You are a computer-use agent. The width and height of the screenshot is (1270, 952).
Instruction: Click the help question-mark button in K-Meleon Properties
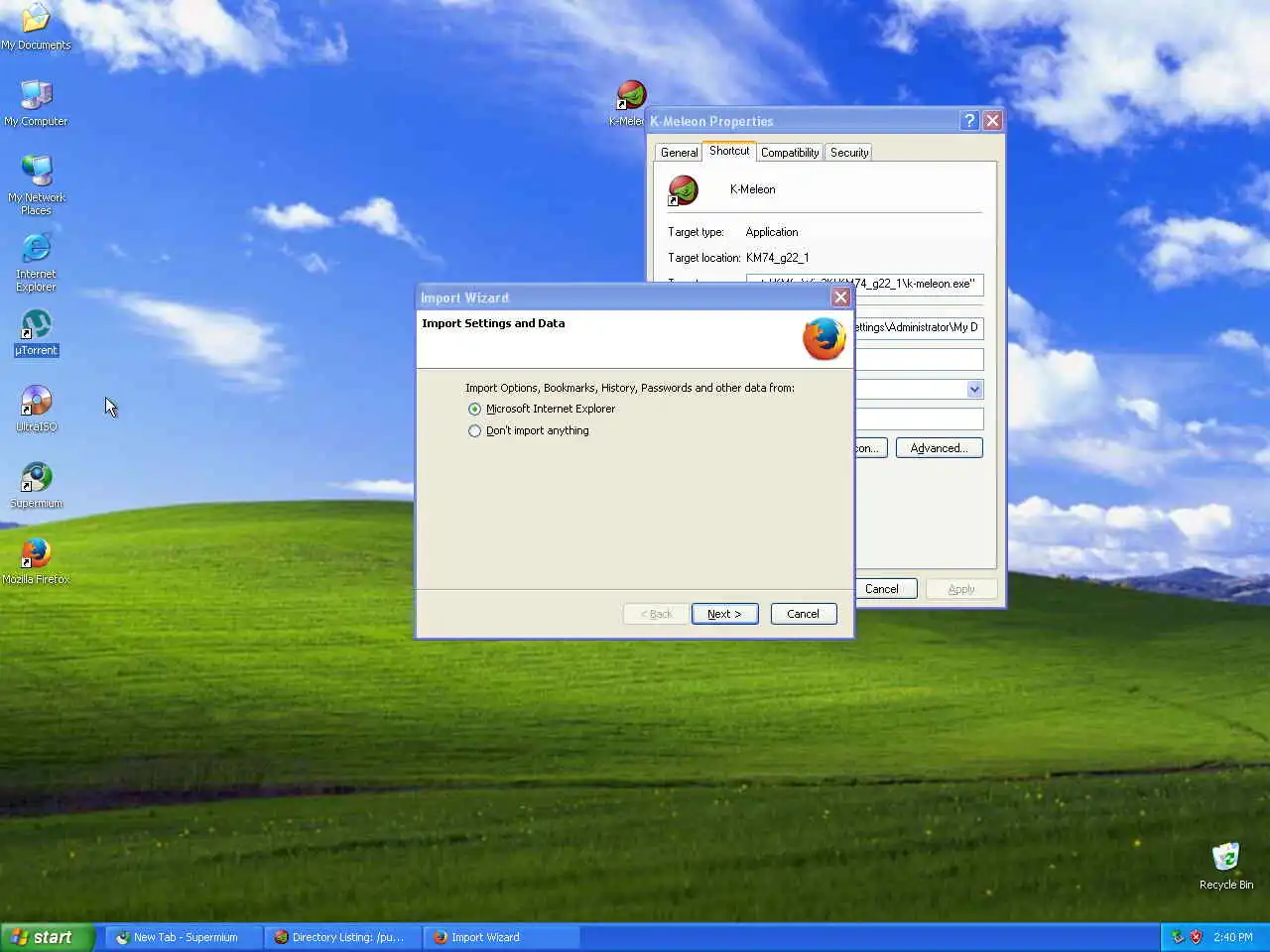[x=969, y=121]
